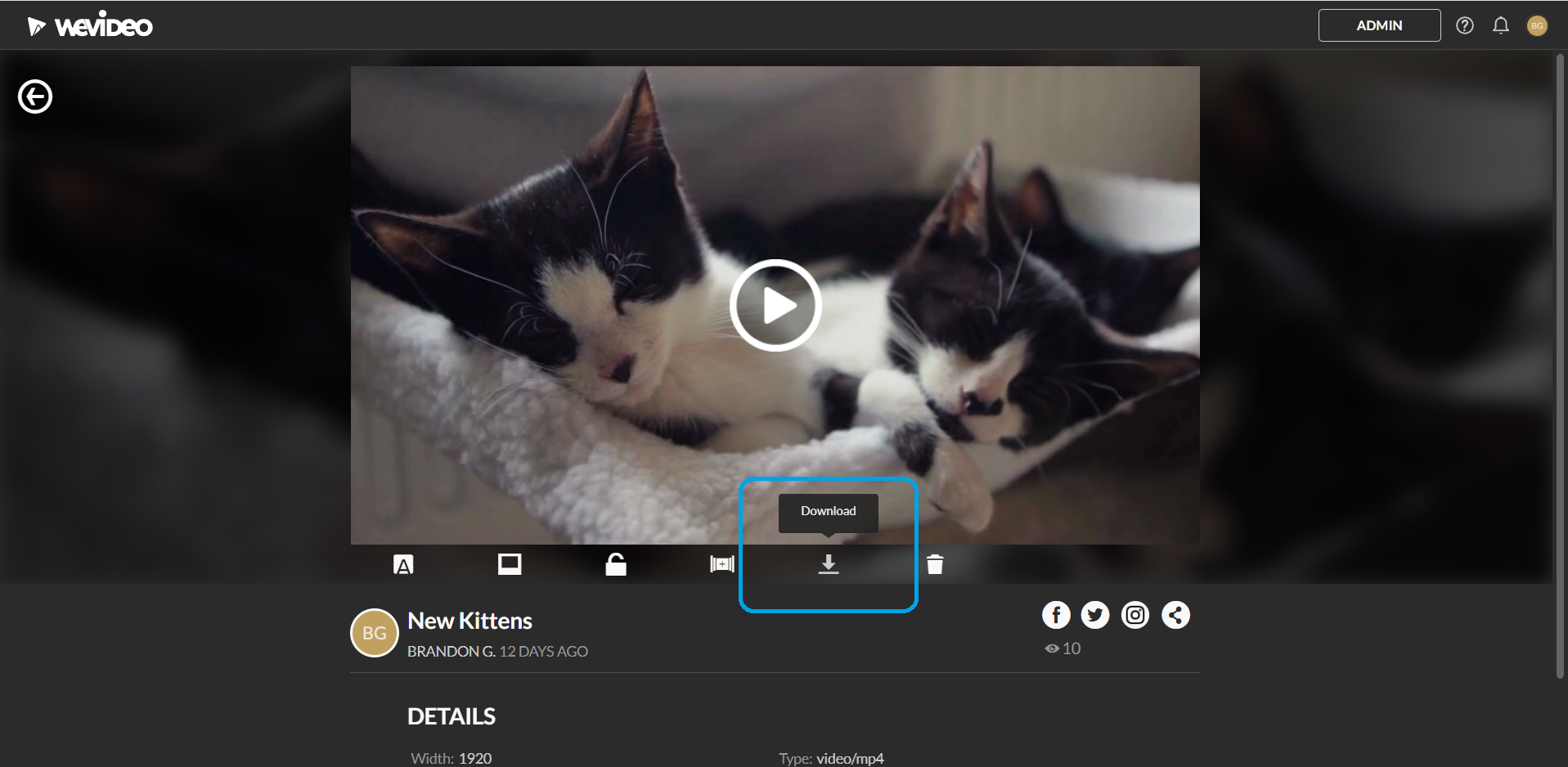This screenshot has height=767, width=1568.
Task: Open the notifications bell
Action: click(1501, 25)
